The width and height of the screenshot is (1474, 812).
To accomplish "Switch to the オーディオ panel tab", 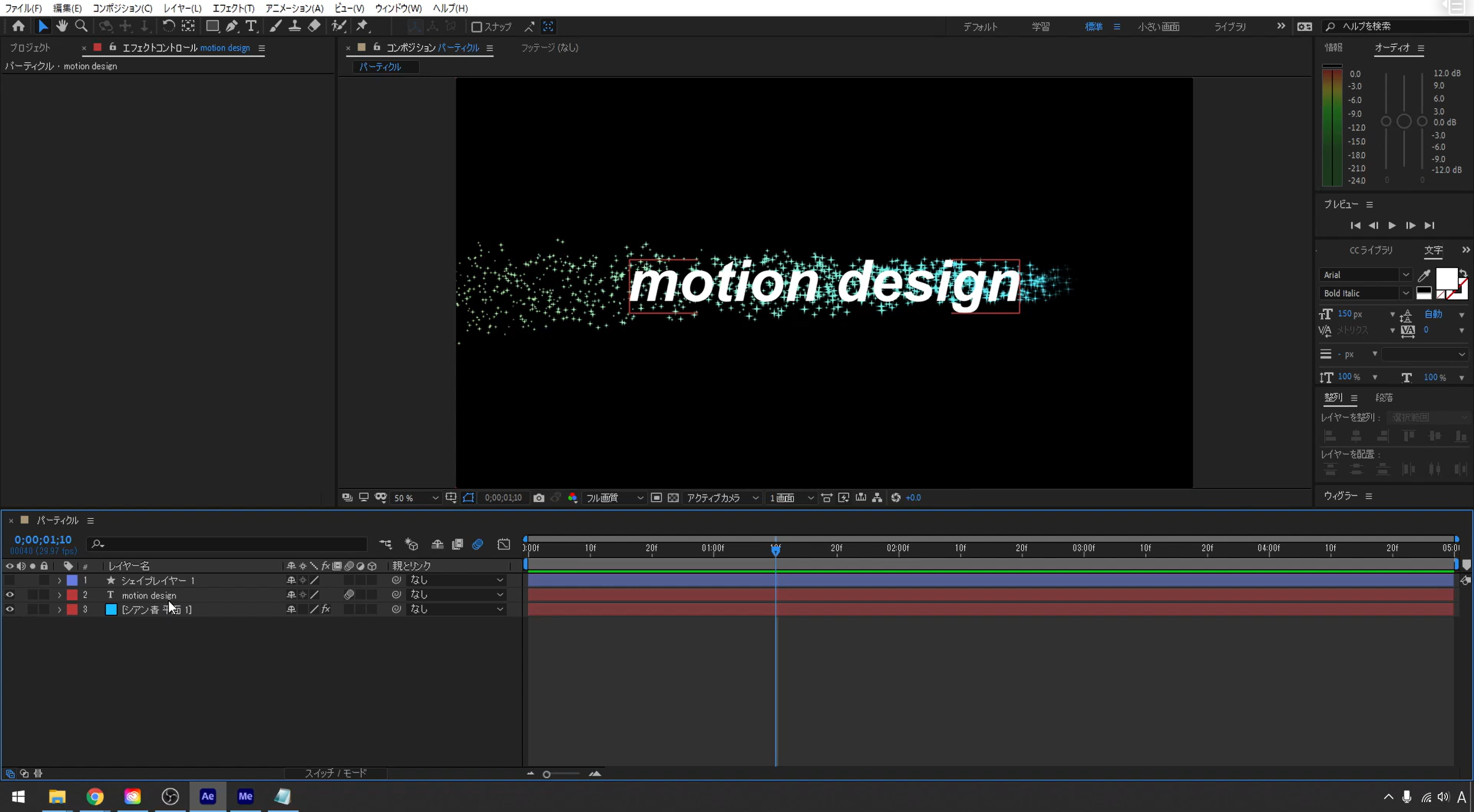I will click(1392, 48).
